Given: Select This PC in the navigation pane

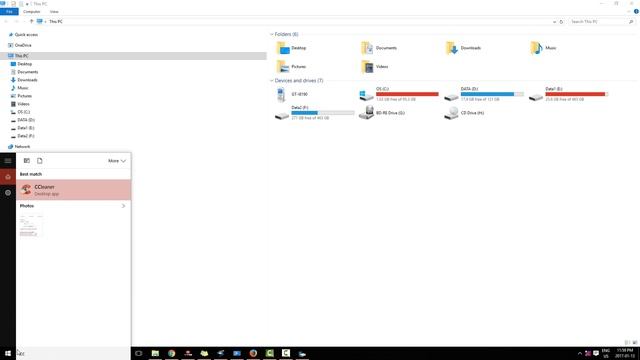Looking at the screenshot, I should (22, 56).
